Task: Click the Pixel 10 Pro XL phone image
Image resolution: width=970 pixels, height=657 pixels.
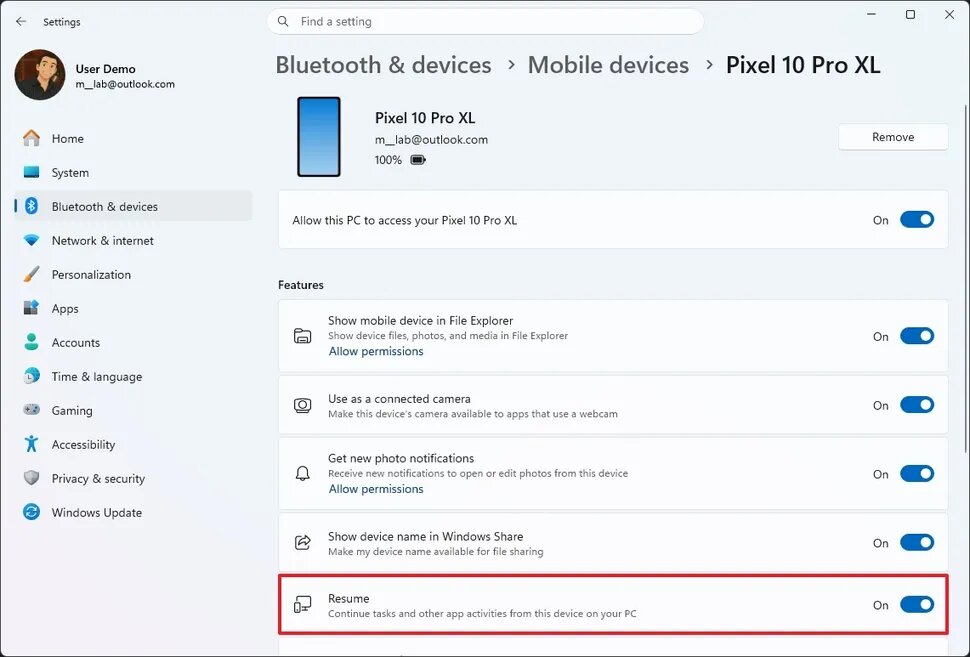Action: tap(319, 137)
